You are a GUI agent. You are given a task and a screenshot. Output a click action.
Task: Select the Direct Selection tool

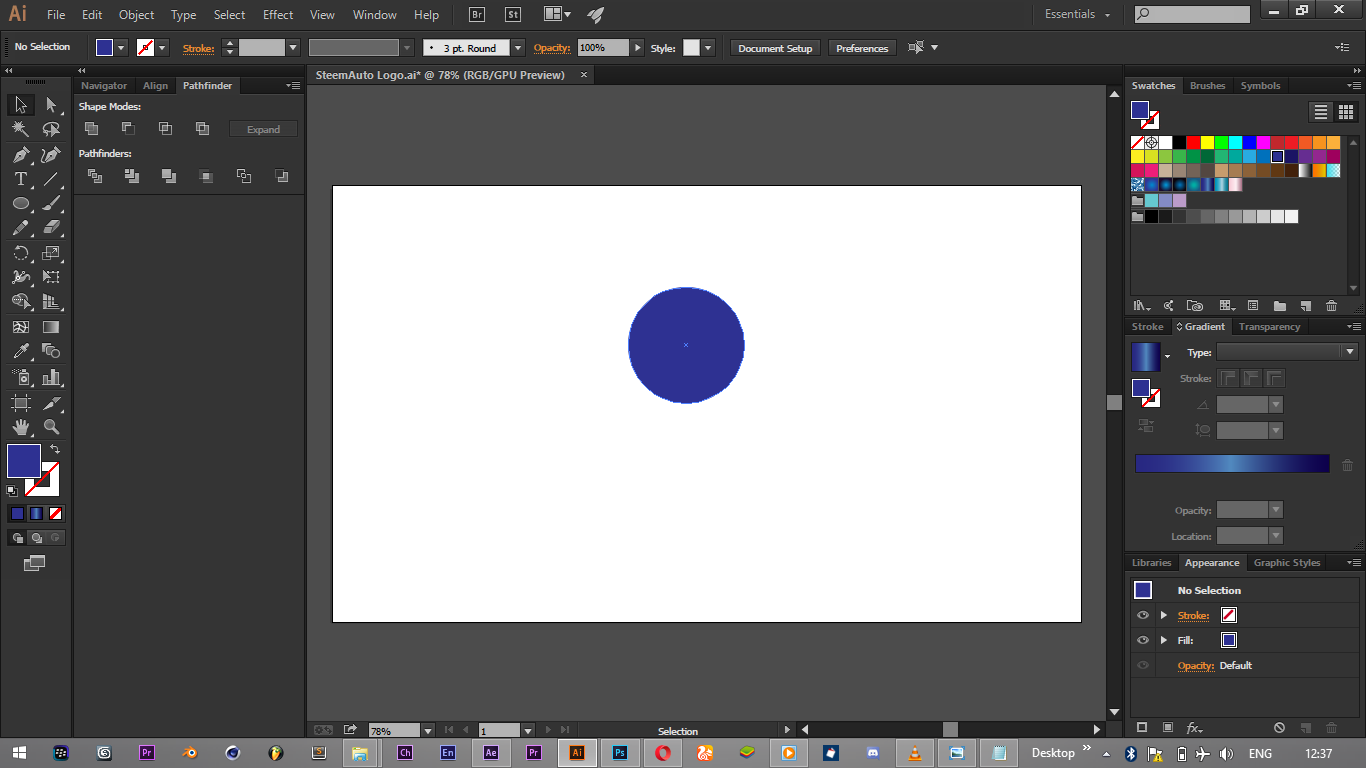pos(51,105)
